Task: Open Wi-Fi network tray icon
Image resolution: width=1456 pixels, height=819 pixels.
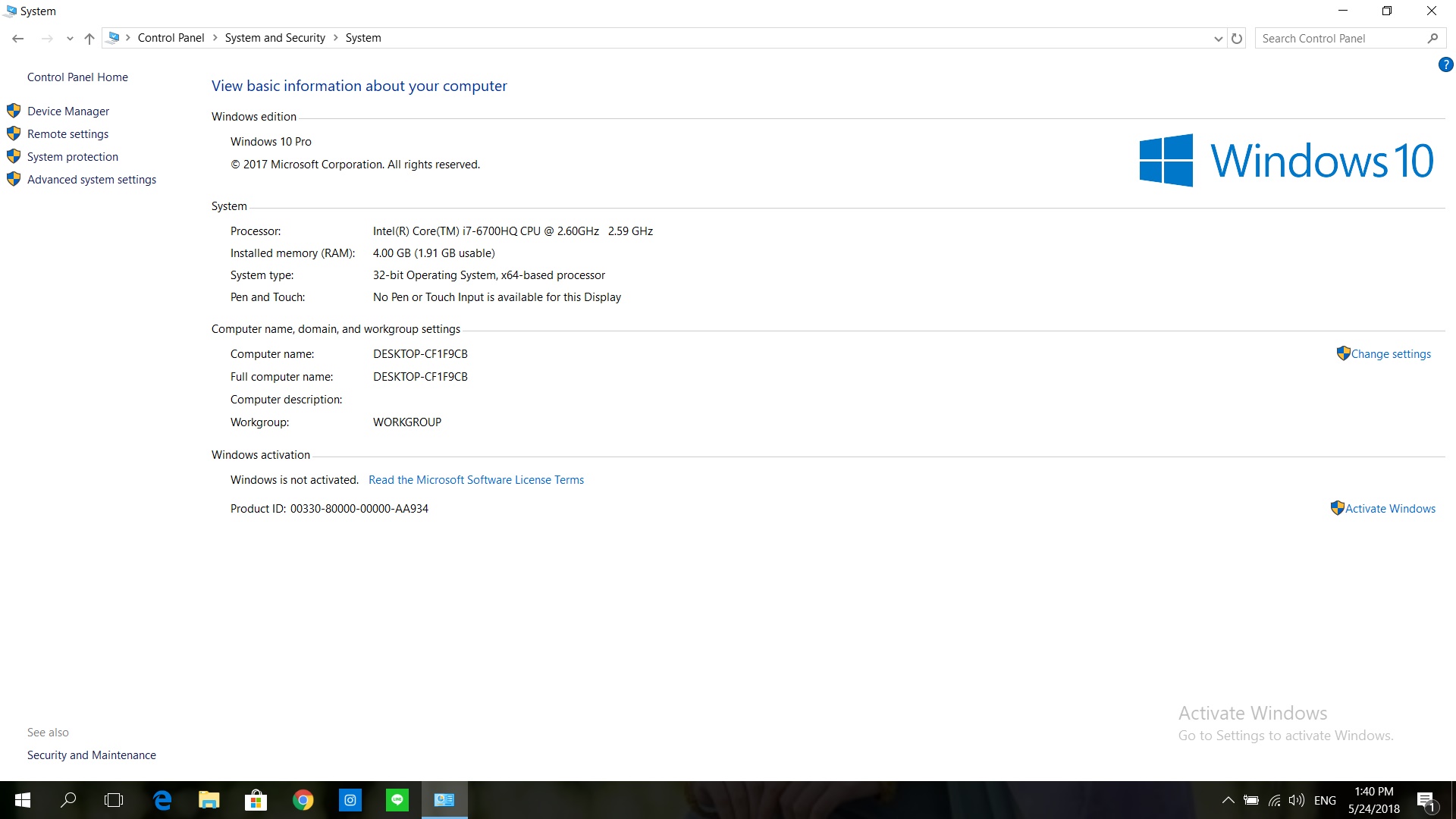Action: pyautogui.click(x=1275, y=800)
